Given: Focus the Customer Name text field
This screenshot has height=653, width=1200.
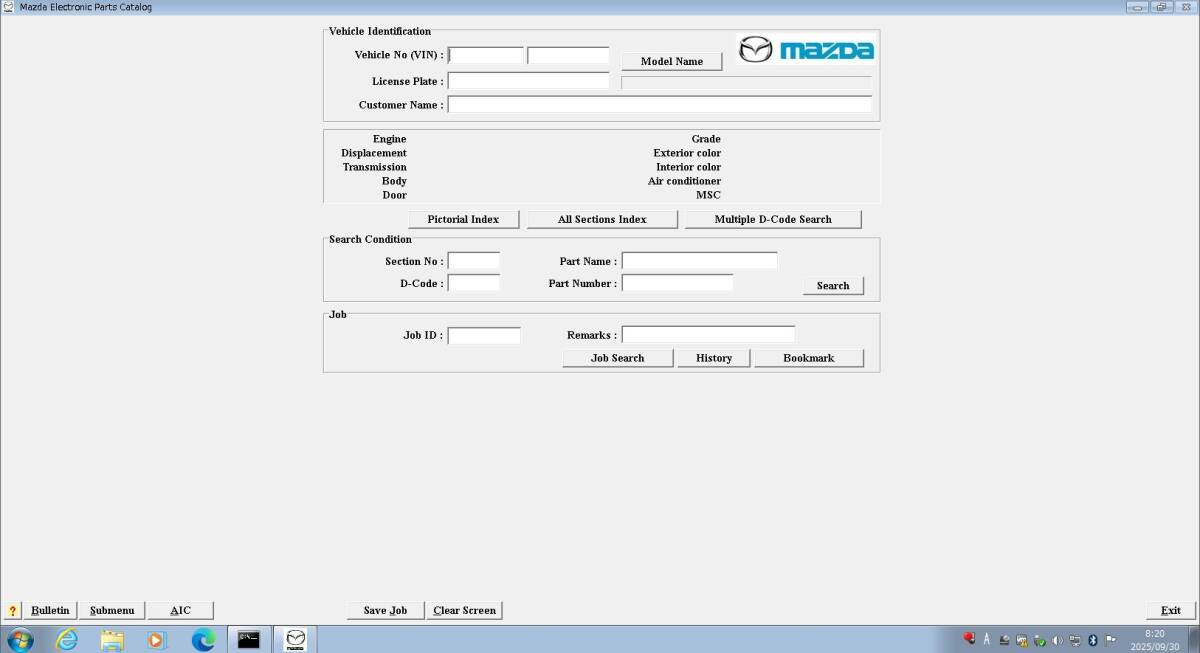Looking at the screenshot, I should [x=659, y=104].
